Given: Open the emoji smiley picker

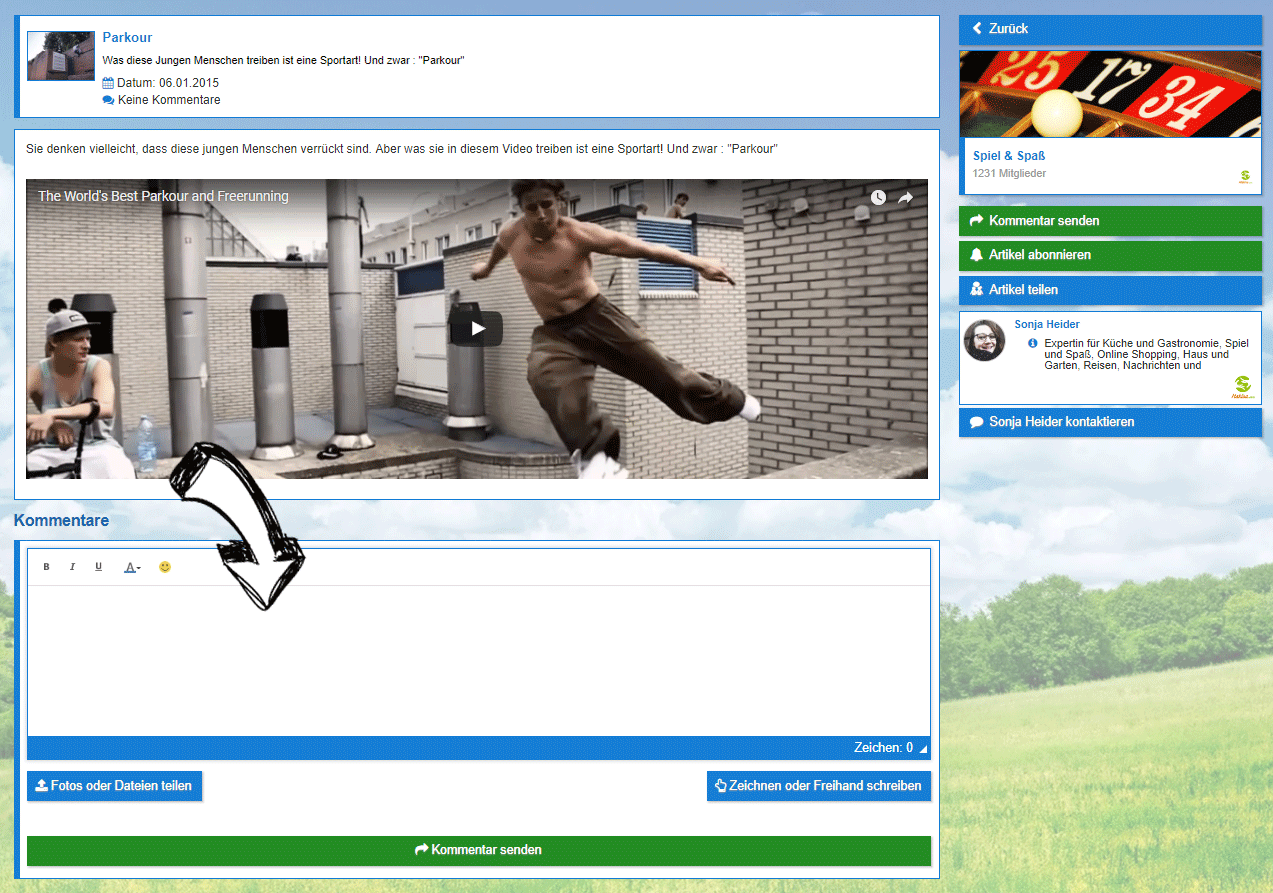Looking at the screenshot, I should (165, 567).
